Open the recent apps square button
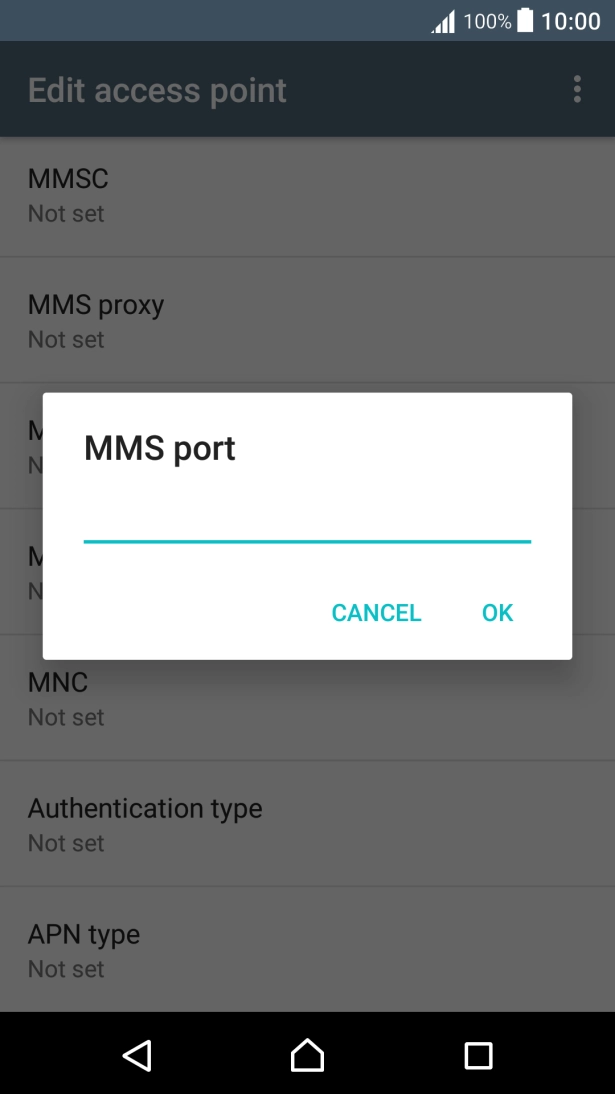Image resolution: width=615 pixels, height=1094 pixels. click(478, 1055)
